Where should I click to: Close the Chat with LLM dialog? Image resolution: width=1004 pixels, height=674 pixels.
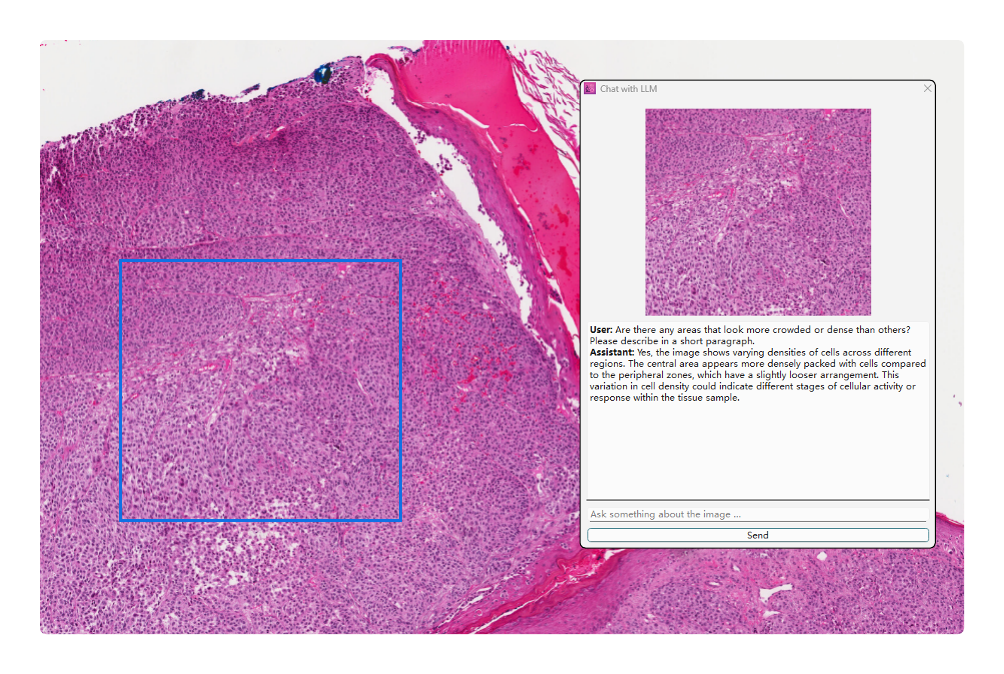coord(927,89)
